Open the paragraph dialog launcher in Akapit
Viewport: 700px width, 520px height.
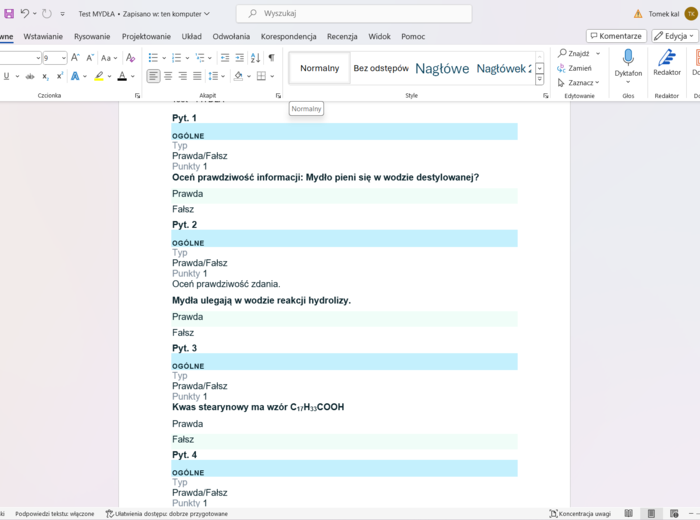[x=278, y=96]
